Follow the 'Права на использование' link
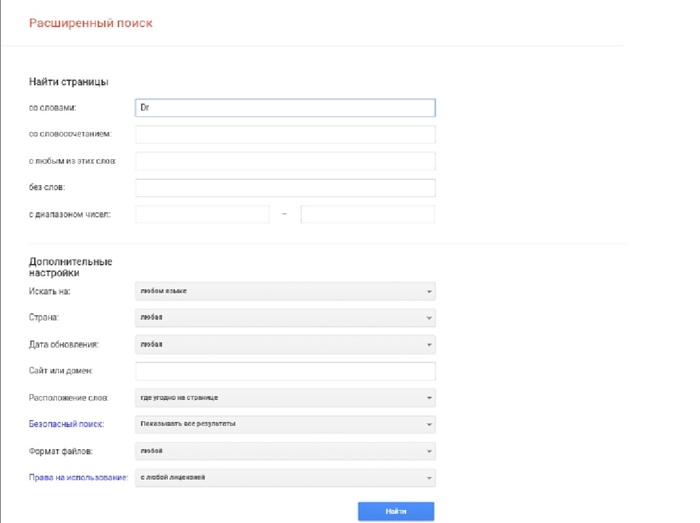The height and width of the screenshot is (523, 700). click(x=78, y=477)
